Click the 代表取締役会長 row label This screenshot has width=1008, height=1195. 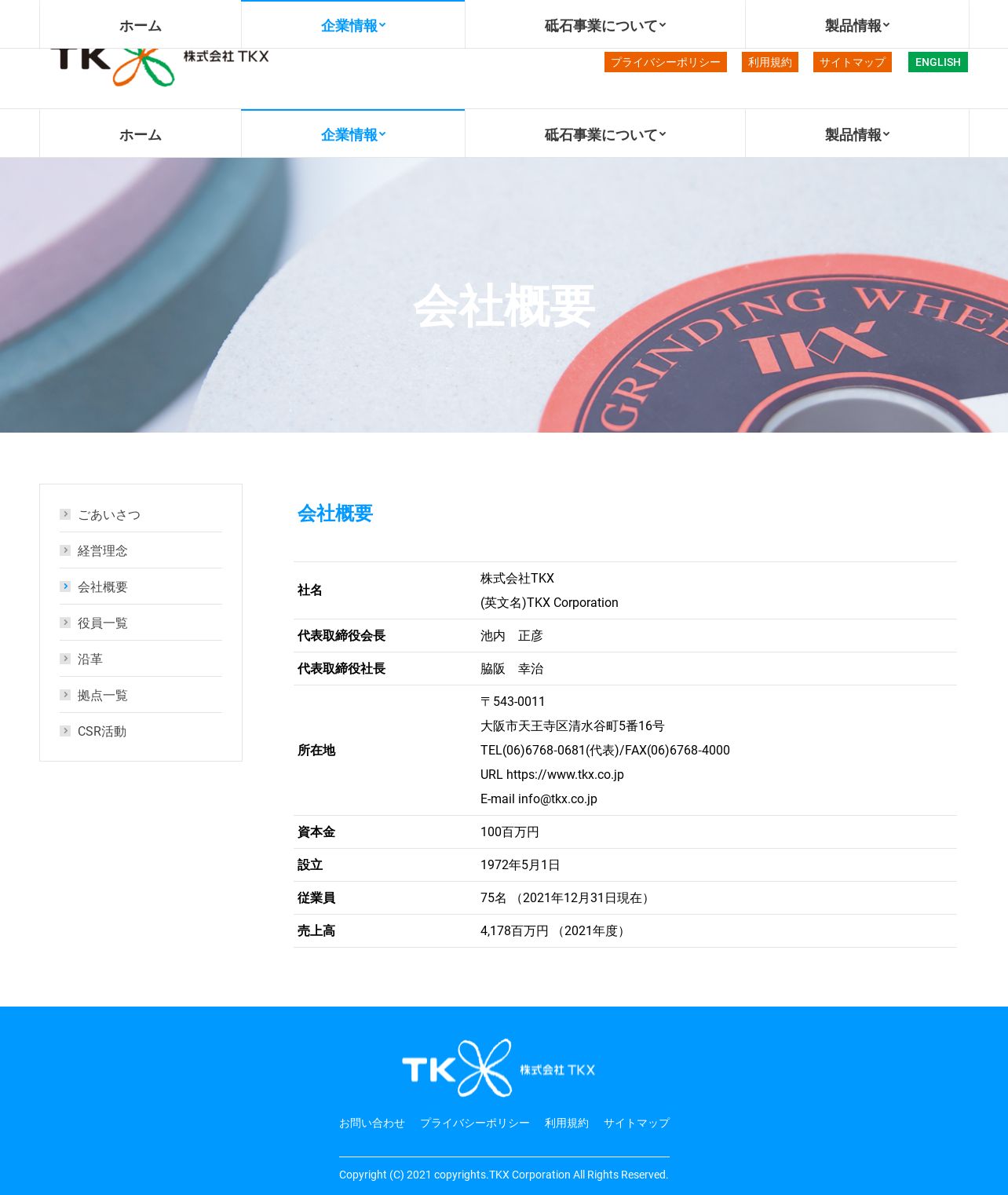tap(341, 636)
